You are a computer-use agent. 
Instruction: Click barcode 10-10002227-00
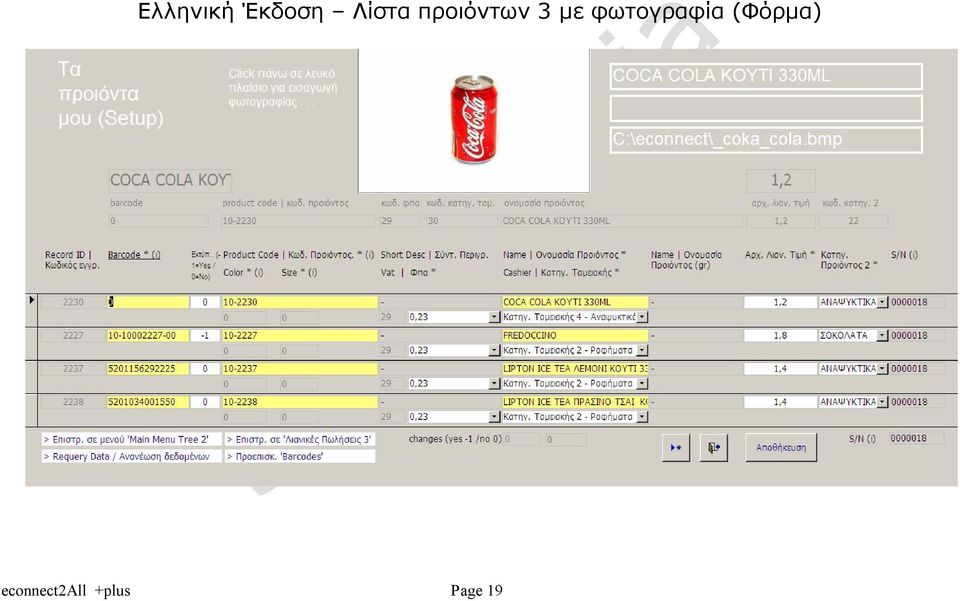click(x=148, y=335)
